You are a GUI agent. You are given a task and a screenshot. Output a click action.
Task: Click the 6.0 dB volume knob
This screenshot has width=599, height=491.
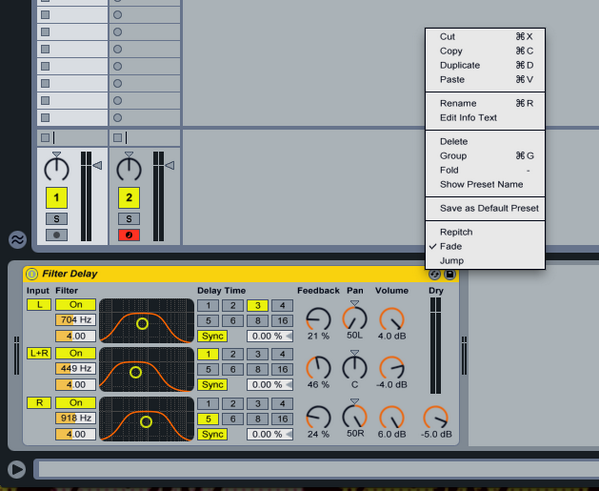(x=392, y=417)
